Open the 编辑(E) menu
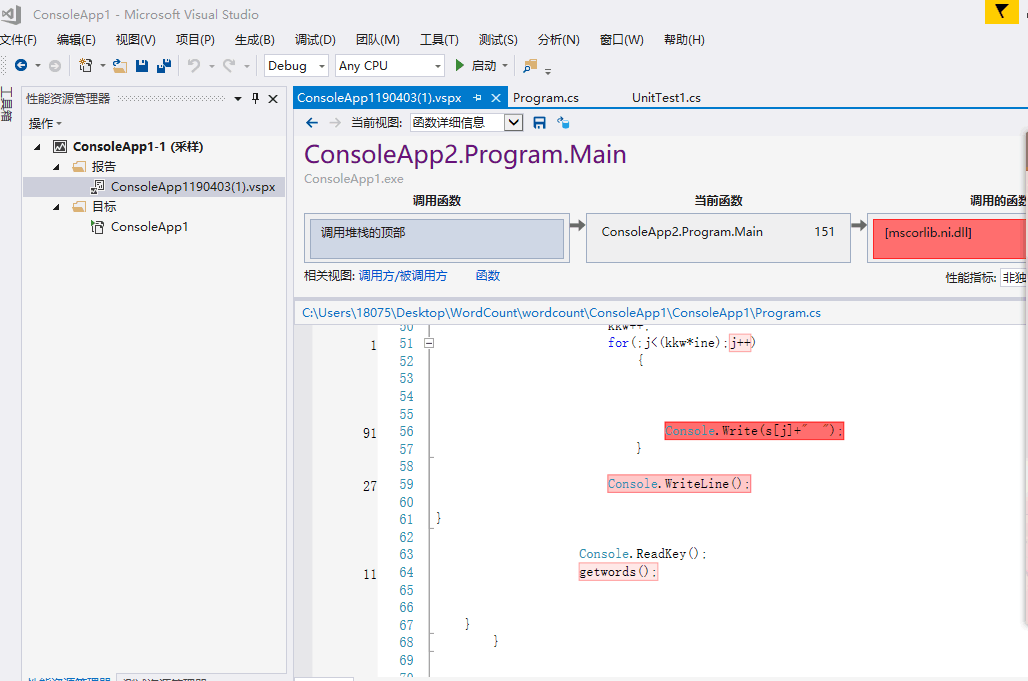This screenshot has height=681, width=1028. click(76, 39)
